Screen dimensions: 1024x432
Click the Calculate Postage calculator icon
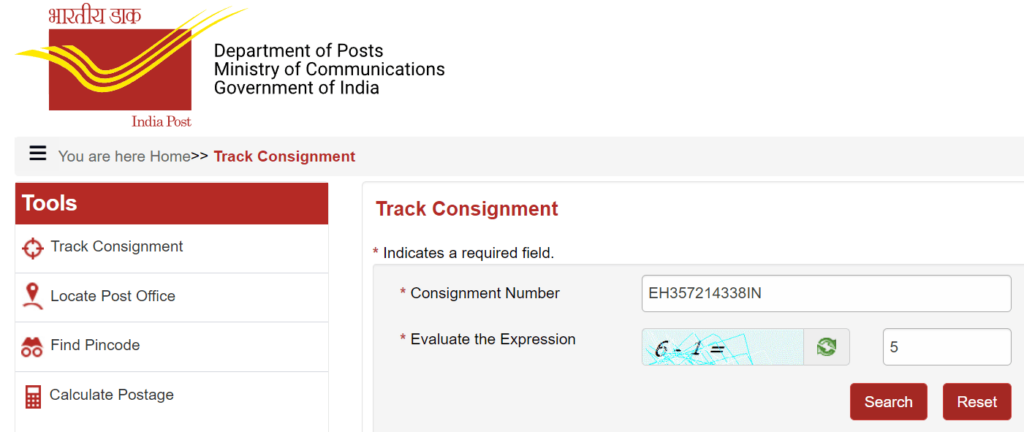[33, 397]
